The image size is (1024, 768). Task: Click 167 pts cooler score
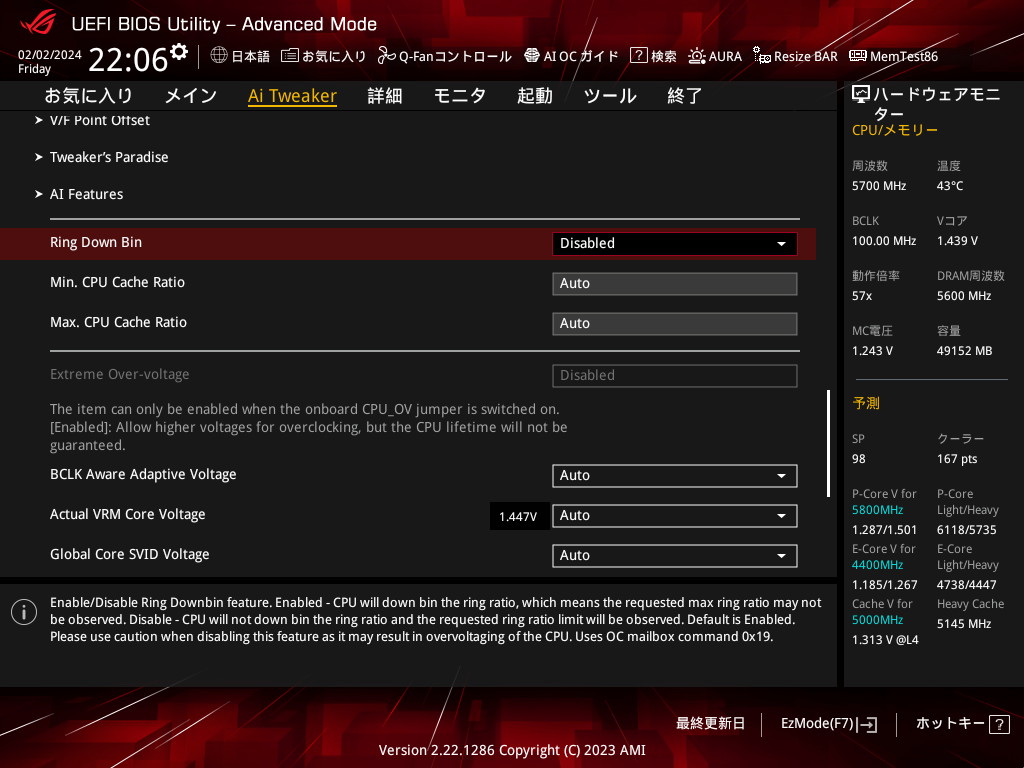point(957,459)
